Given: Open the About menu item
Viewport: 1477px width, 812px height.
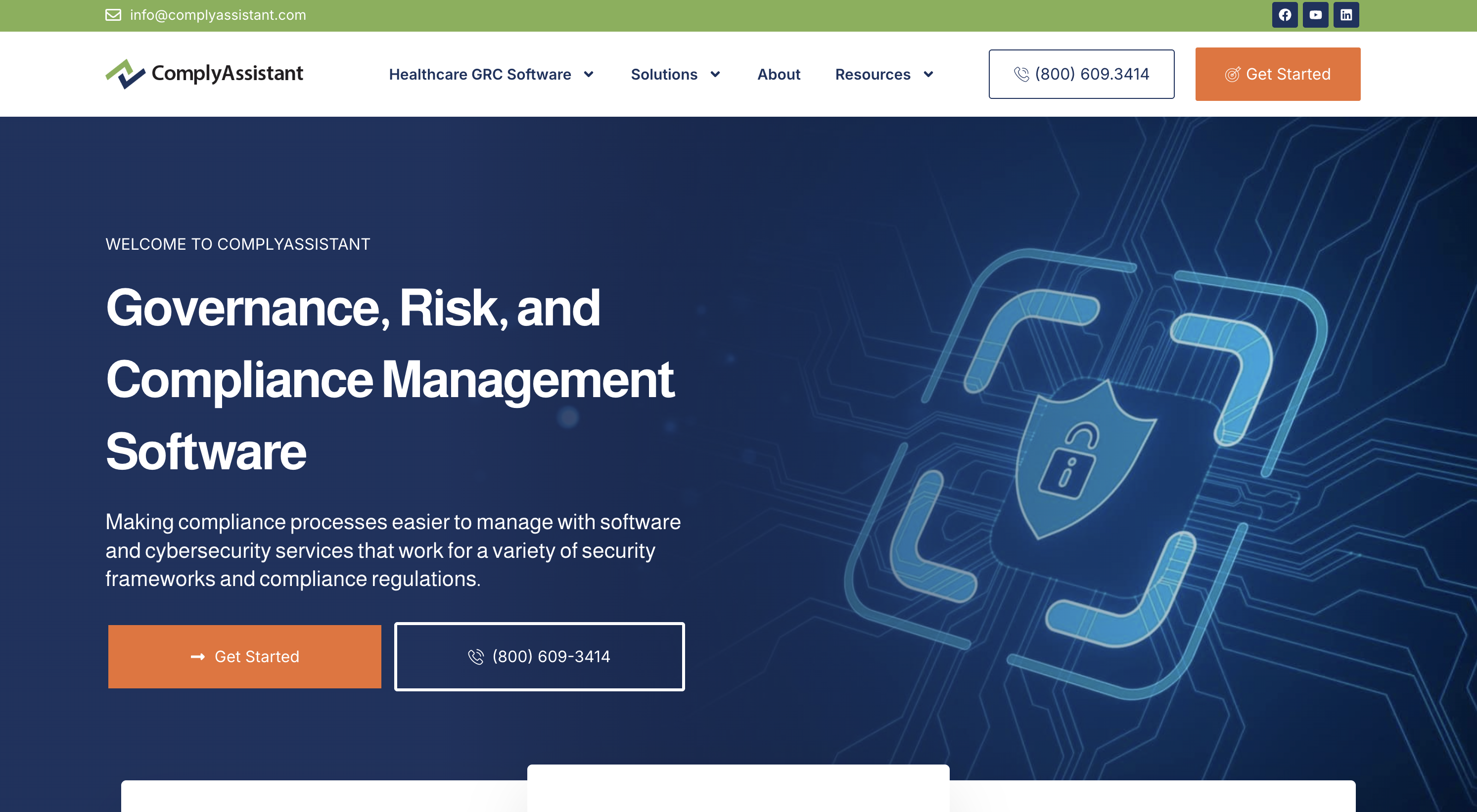Looking at the screenshot, I should pyautogui.click(x=779, y=75).
